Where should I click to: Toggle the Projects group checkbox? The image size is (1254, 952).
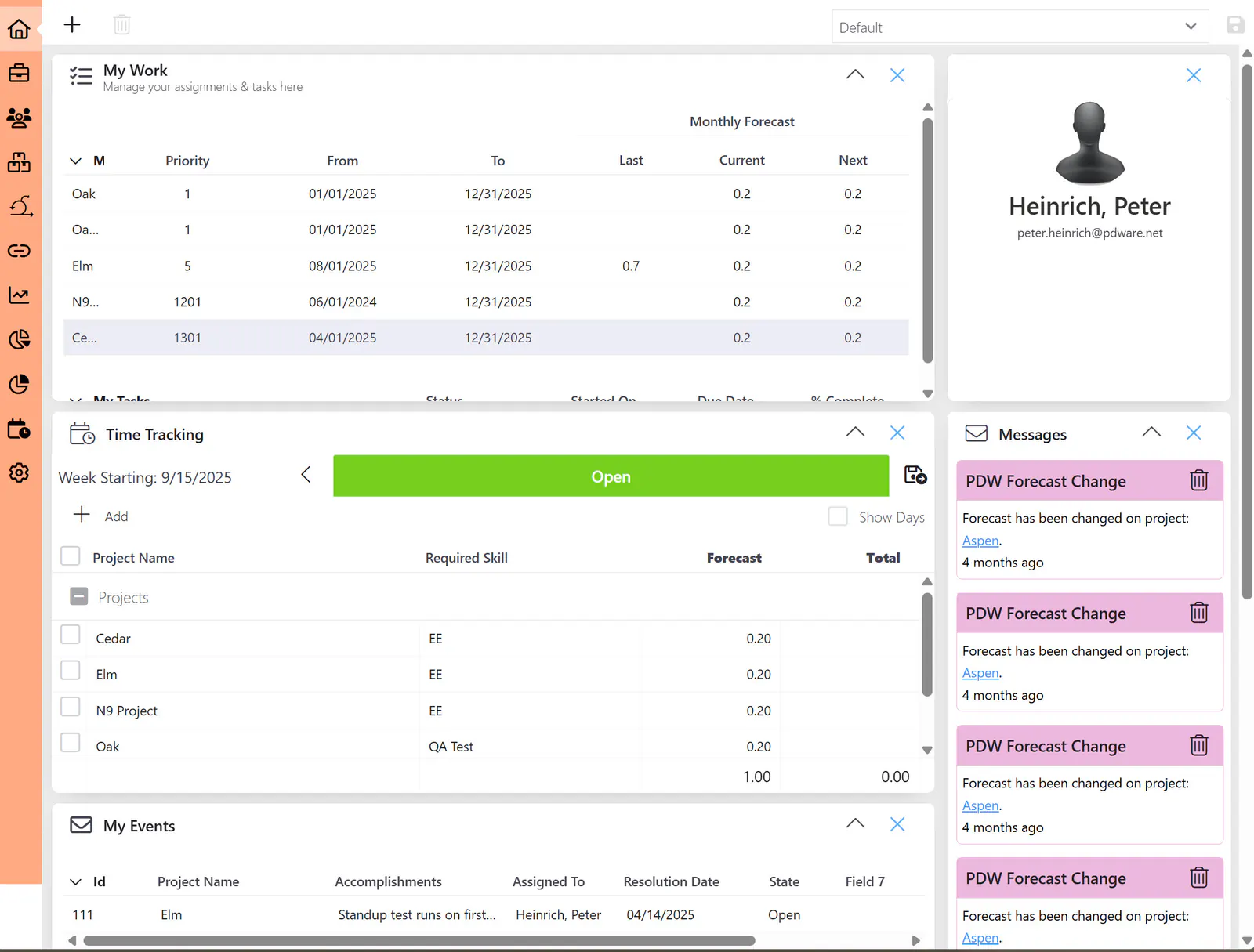pos(79,596)
